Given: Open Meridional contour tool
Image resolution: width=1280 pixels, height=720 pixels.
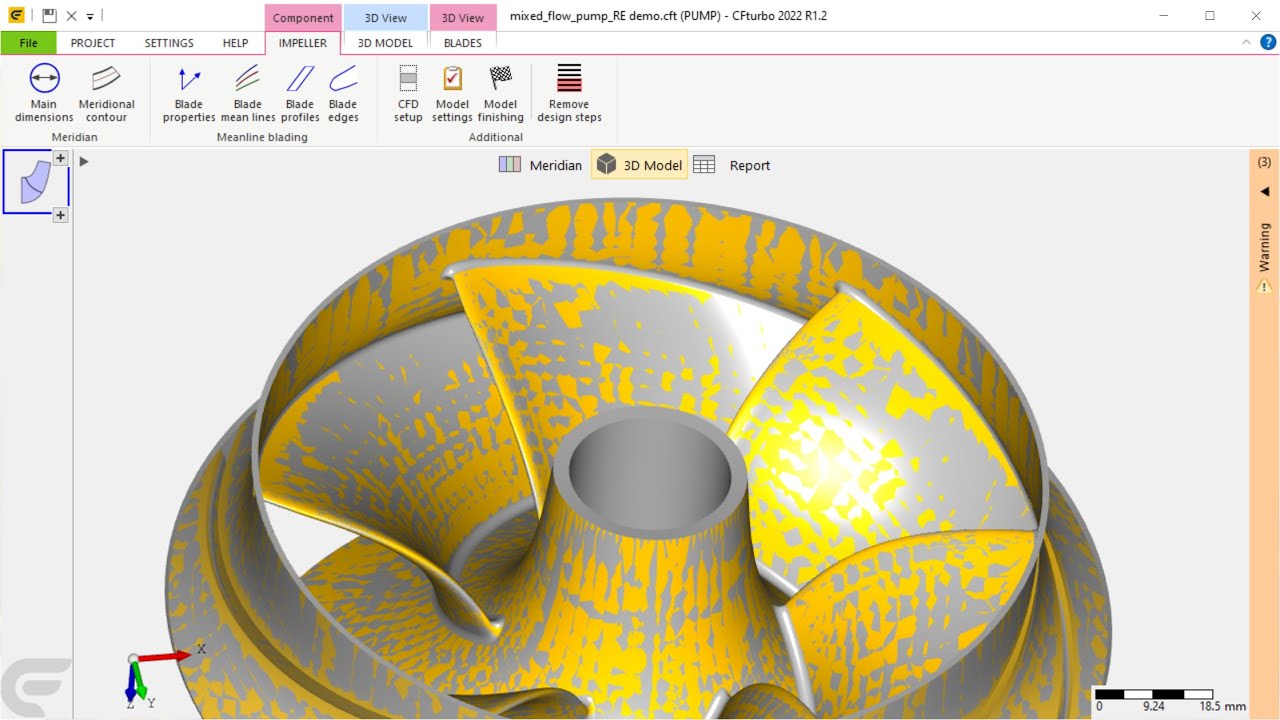Looking at the screenshot, I should pyautogui.click(x=106, y=93).
